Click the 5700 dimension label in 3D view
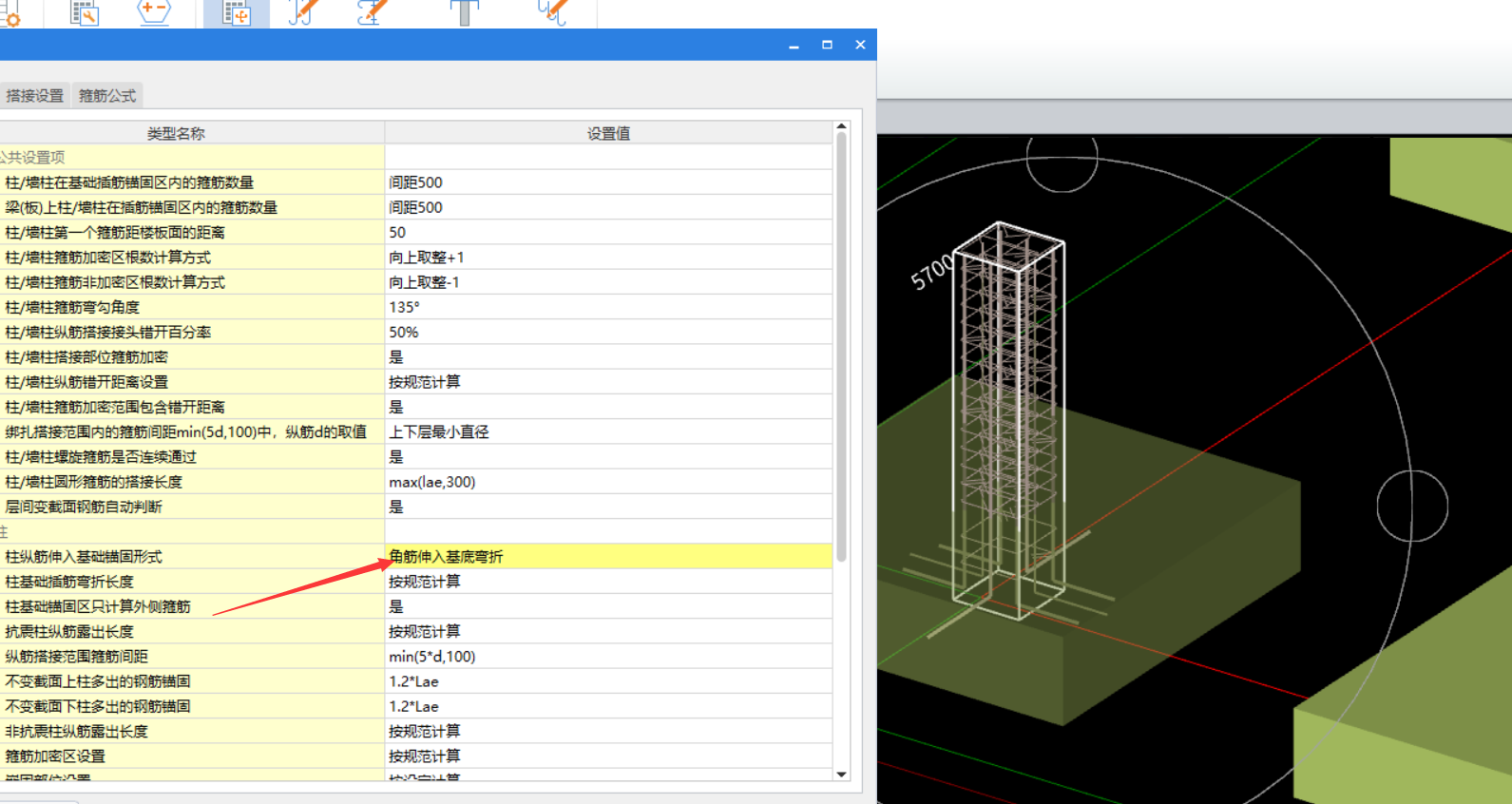Viewport: 1512px width, 804px height. point(931,273)
